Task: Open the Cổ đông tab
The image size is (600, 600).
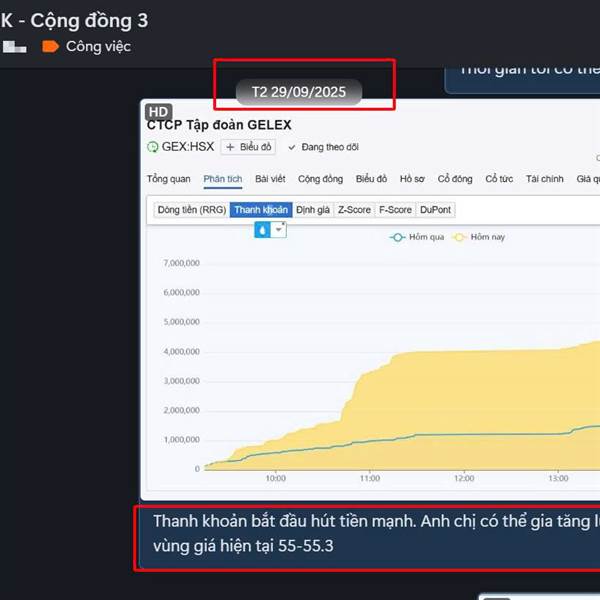Action: [455, 179]
